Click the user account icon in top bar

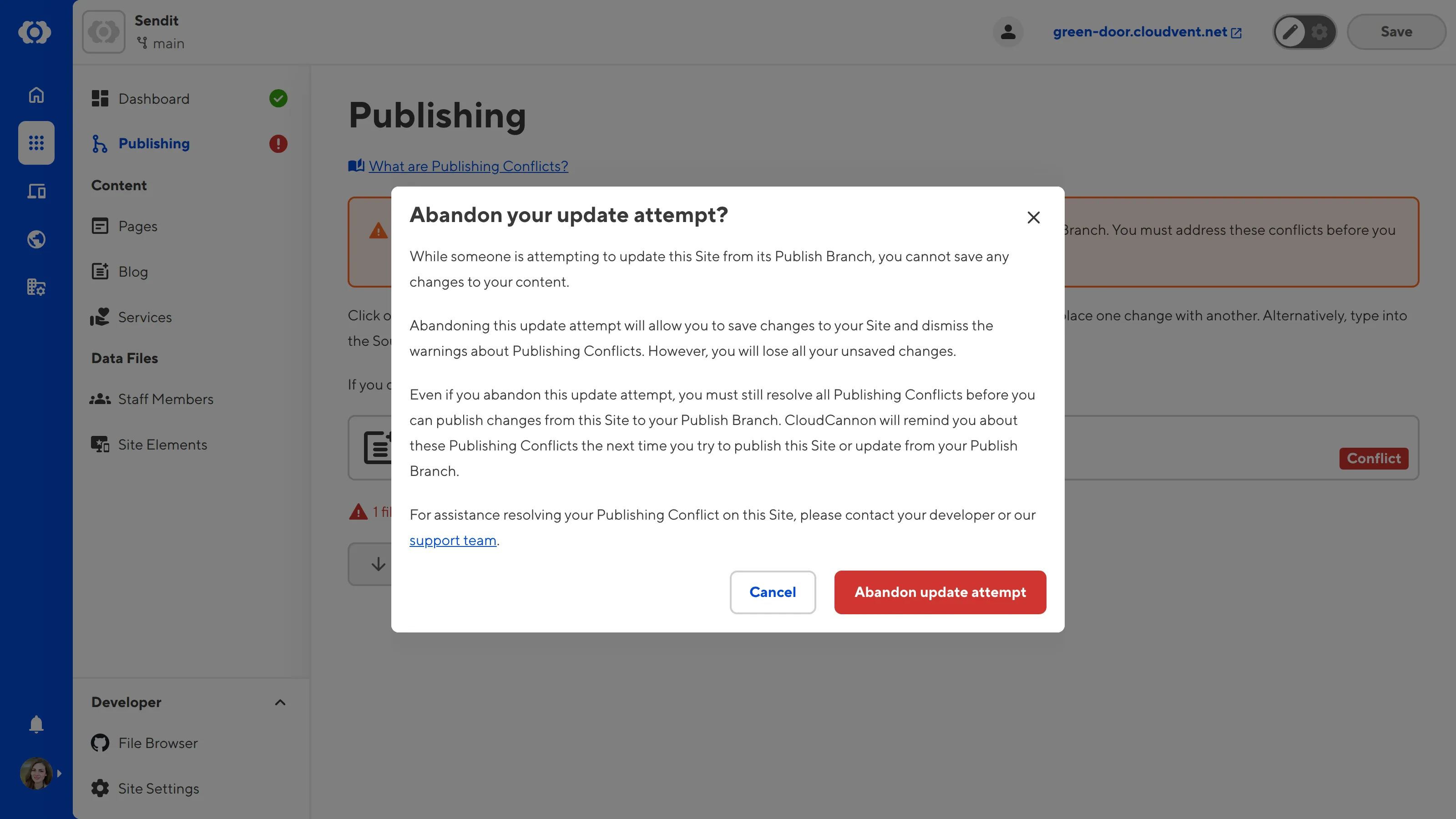tap(1008, 32)
